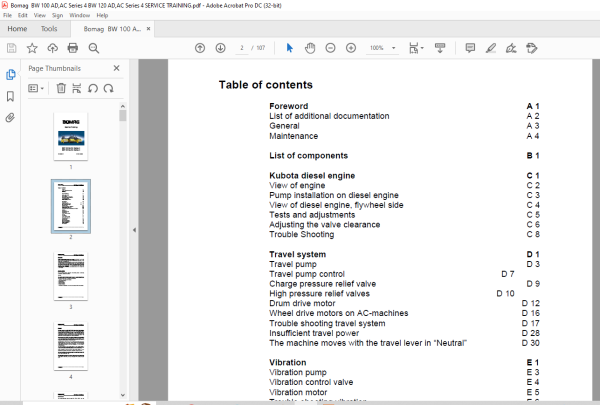Rotate page clockwise in Thumbnails panel

[x=109, y=88]
